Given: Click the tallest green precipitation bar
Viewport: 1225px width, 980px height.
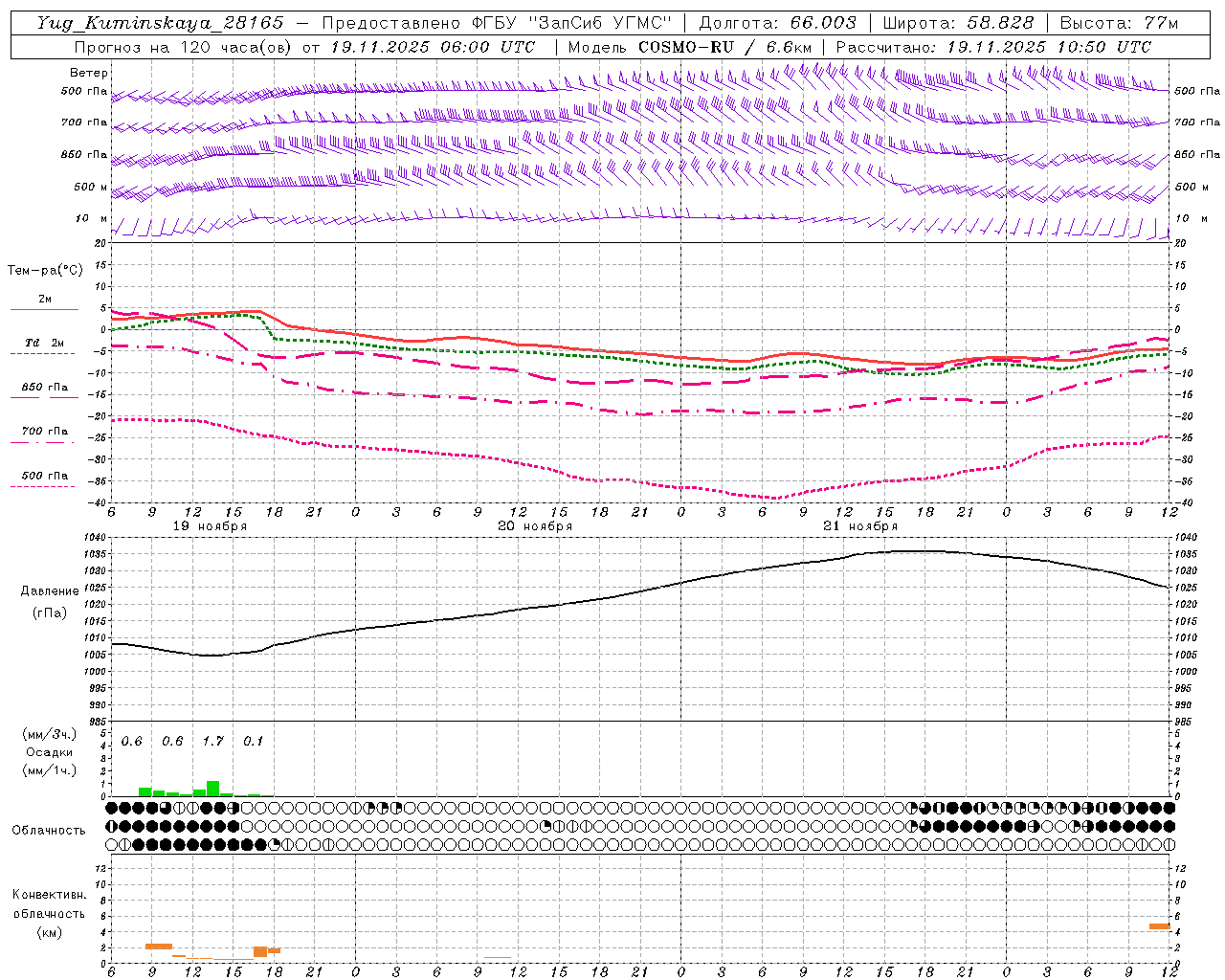Looking at the screenshot, I should click(x=213, y=789).
